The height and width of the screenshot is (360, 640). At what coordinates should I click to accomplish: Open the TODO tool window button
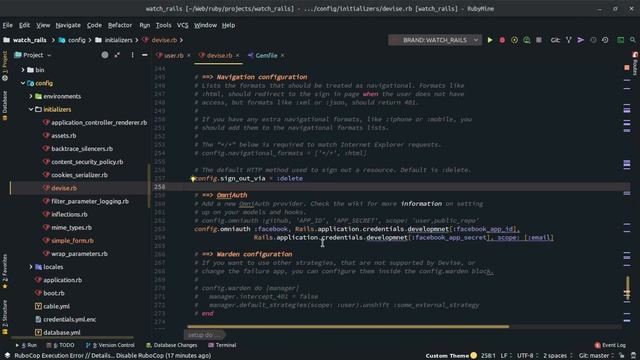pos(60,345)
